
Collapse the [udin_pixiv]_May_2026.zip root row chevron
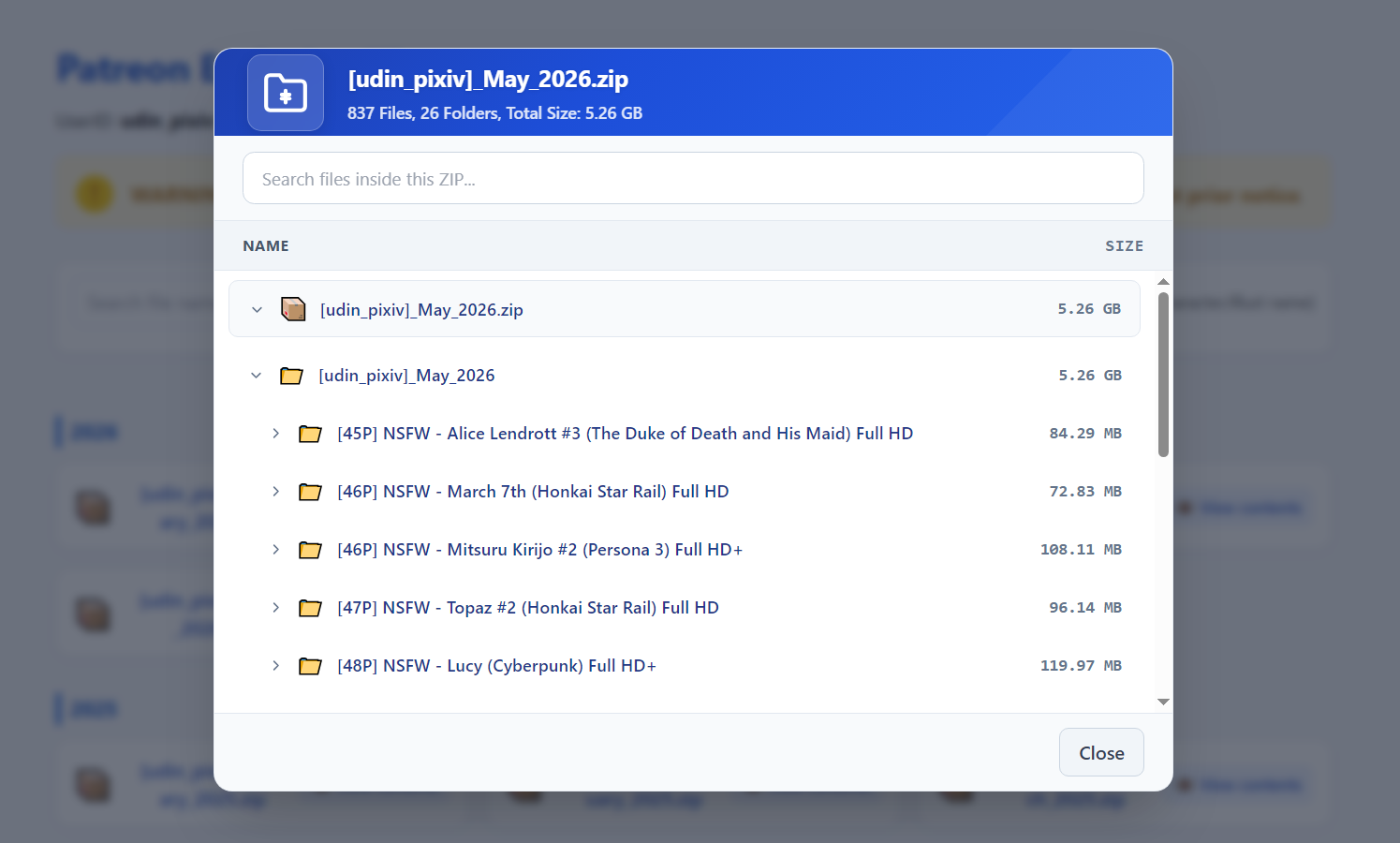click(x=257, y=309)
